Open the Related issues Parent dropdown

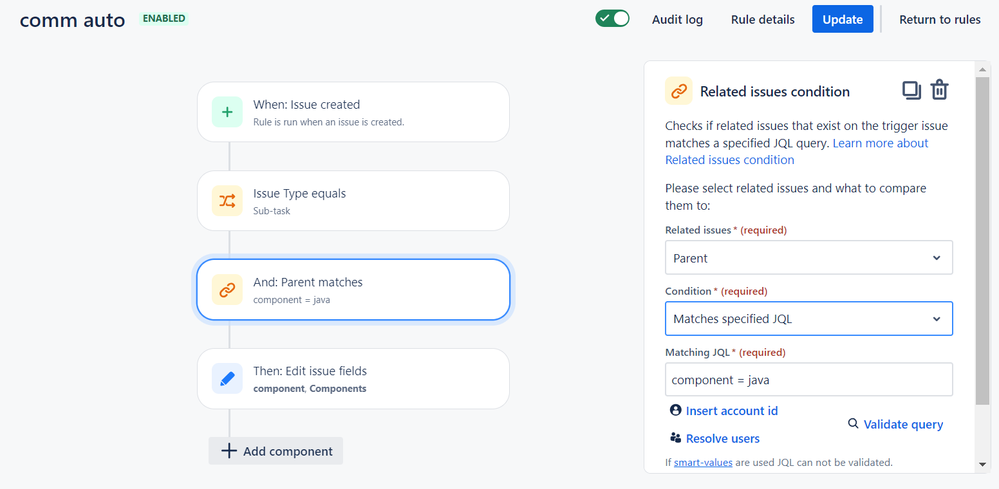(x=808, y=258)
